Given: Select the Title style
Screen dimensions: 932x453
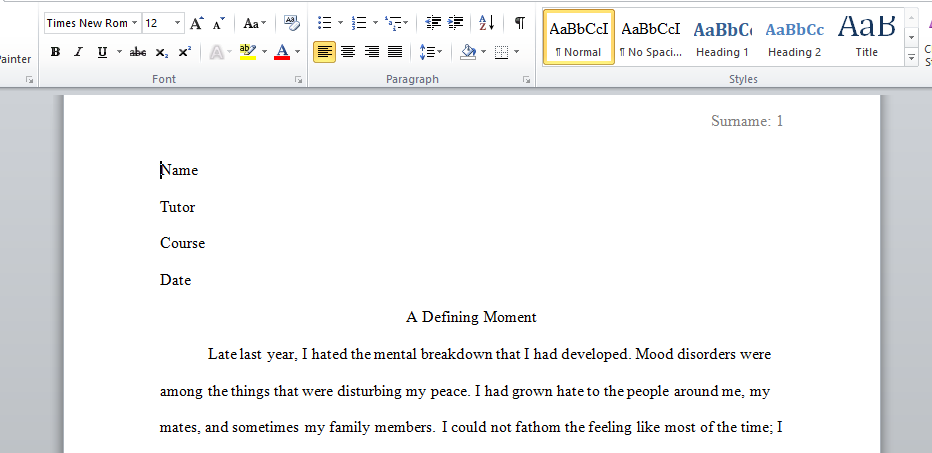Looking at the screenshot, I should (867, 37).
